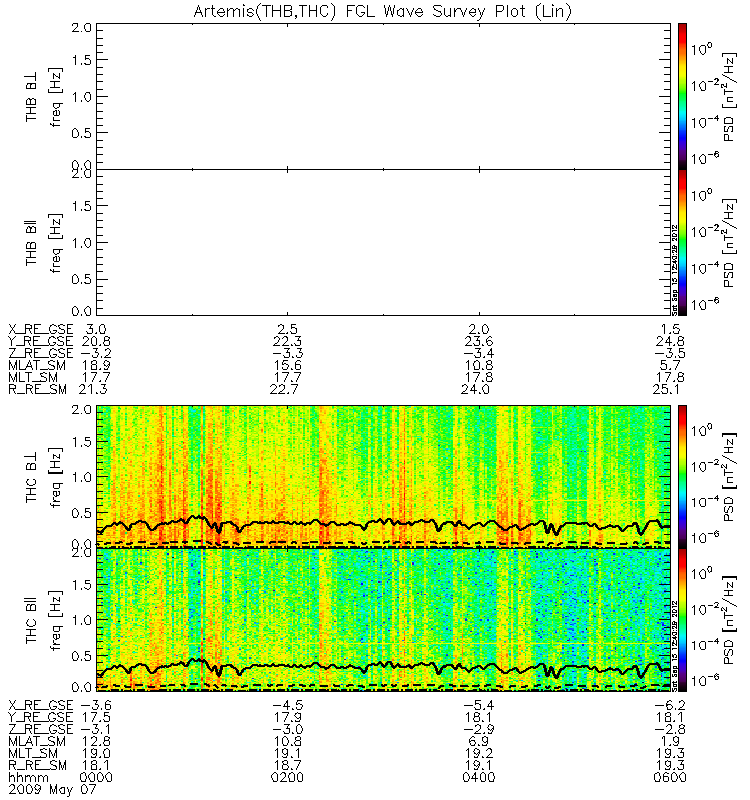
Task: Click the X_RE_GSE label under the THB panels
Action: [41, 329]
